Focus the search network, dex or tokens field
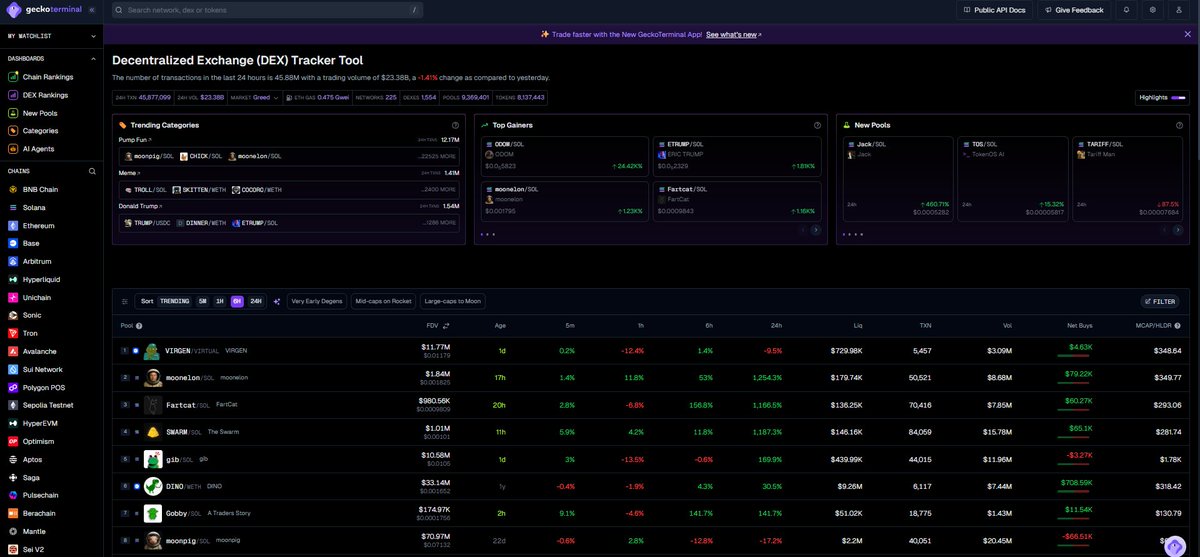 click(x=267, y=10)
